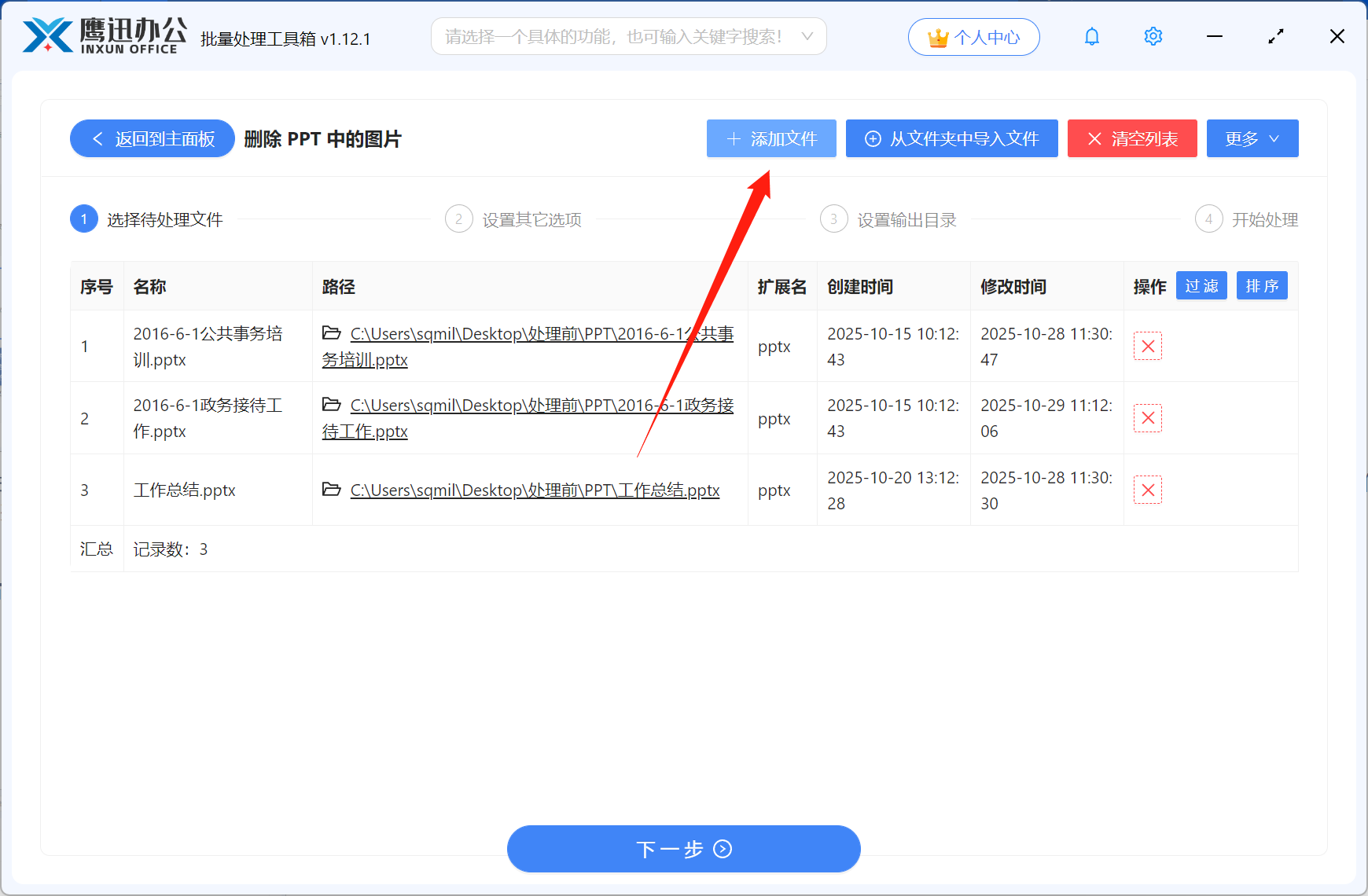Expand the 更多 dropdown
This screenshot has height=896, width=1368.
pyautogui.click(x=1252, y=138)
